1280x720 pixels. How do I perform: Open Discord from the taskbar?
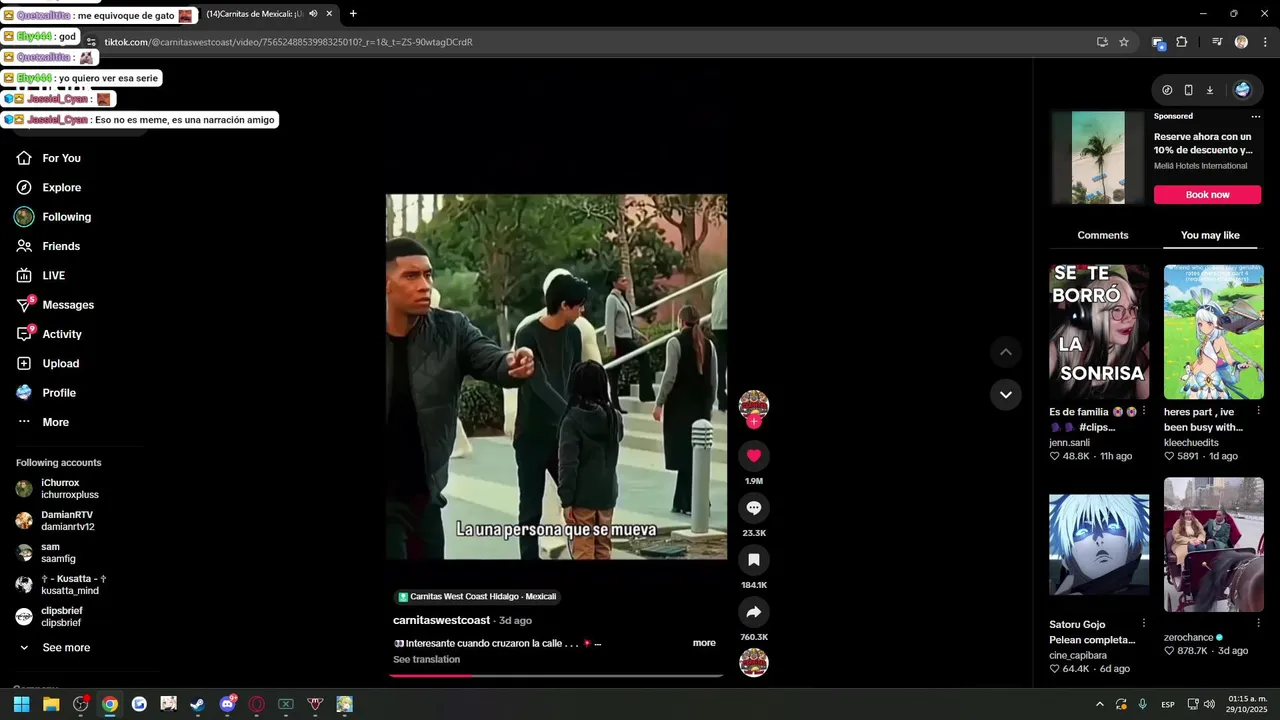click(227, 704)
